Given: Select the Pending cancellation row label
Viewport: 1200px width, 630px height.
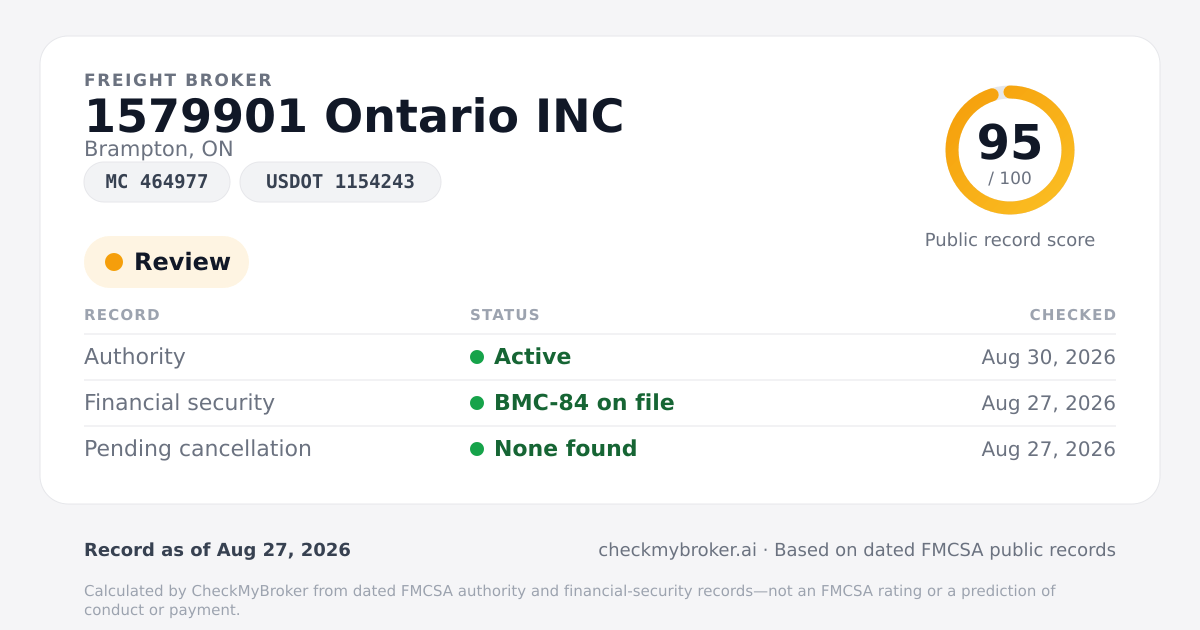Looking at the screenshot, I should (x=198, y=449).
